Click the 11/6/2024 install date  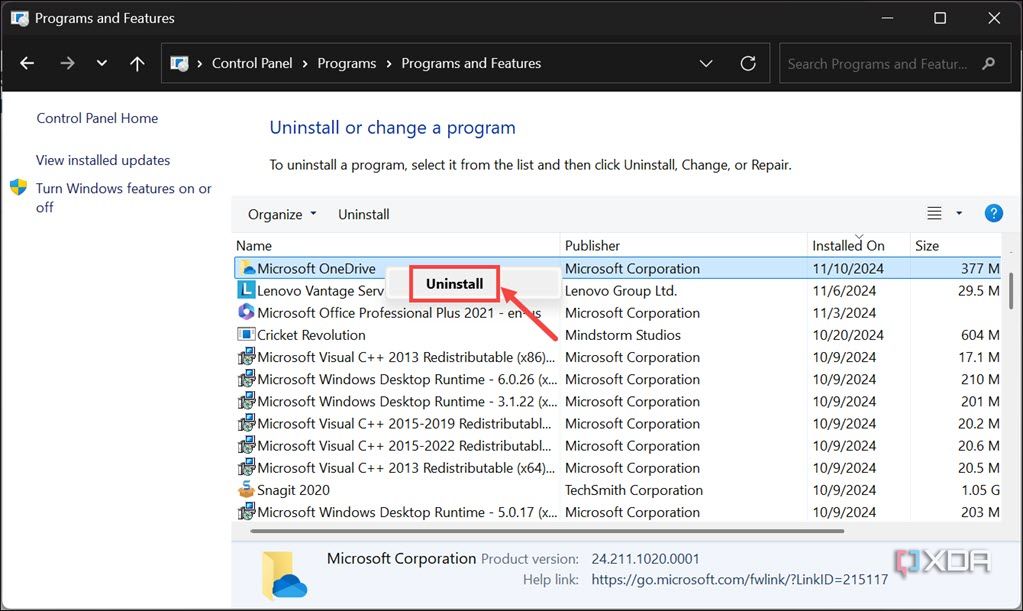click(844, 290)
